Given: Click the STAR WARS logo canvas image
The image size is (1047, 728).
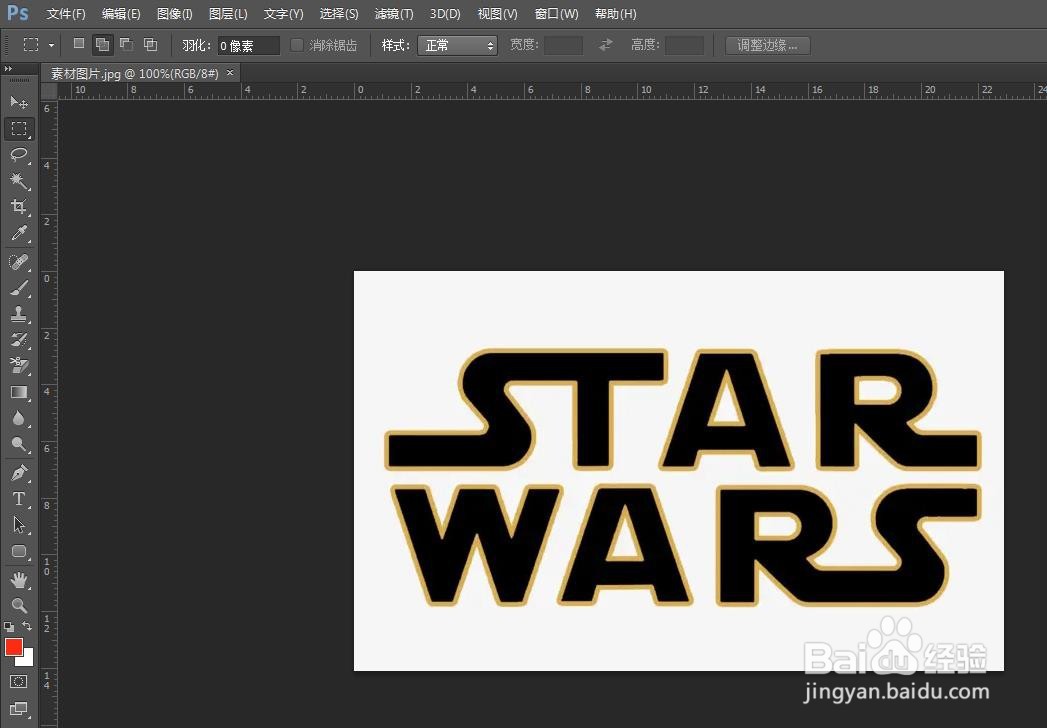Looking at the screenshot, I should pyautogui.click(x=678, y=470).
